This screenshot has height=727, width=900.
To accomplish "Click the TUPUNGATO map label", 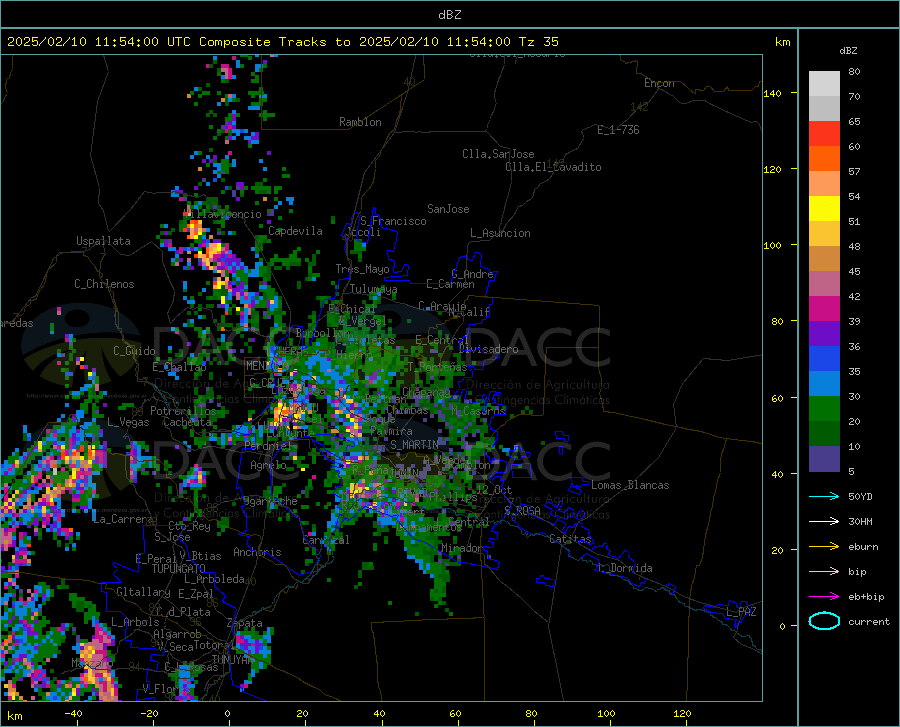I will click(x=179, y=569).
